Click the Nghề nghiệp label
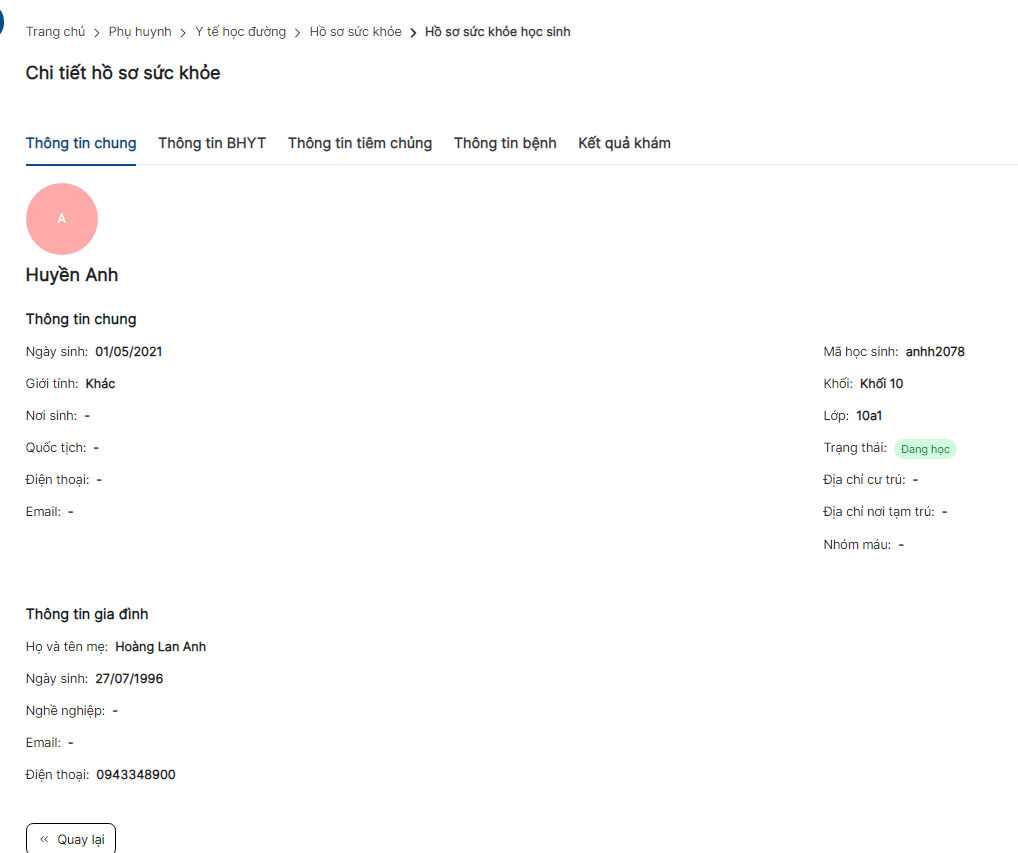This screenshot has height=853, width=1018. [65, 711]
